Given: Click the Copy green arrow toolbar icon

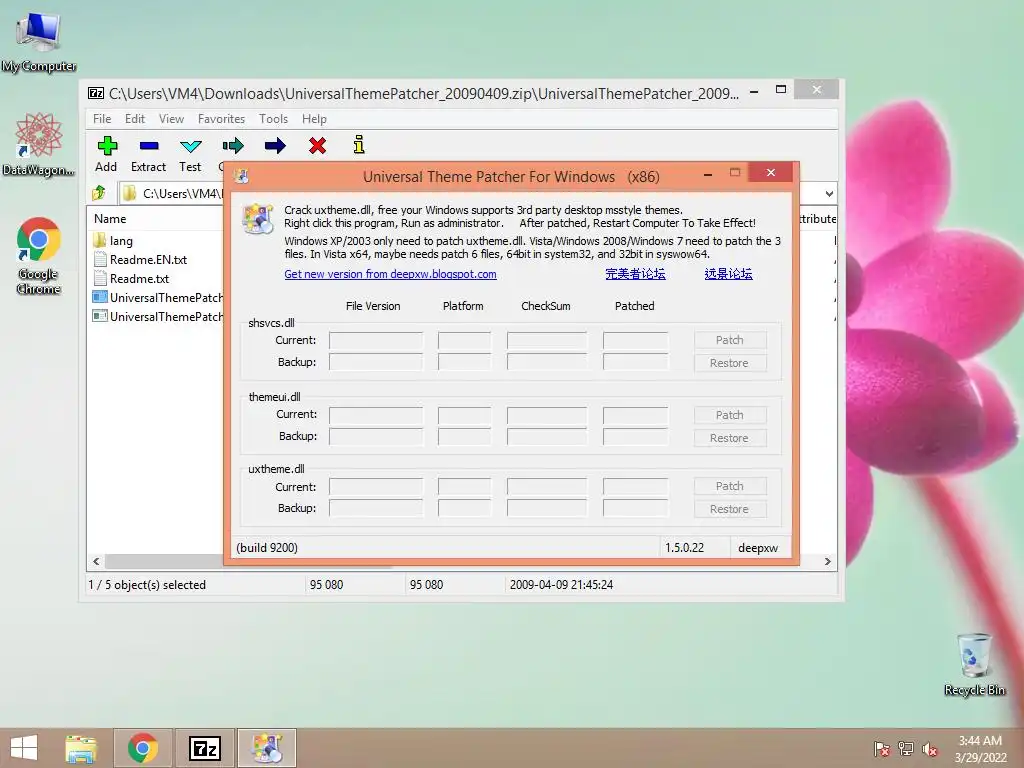Looking at the screenshot, I should [232, 146].
